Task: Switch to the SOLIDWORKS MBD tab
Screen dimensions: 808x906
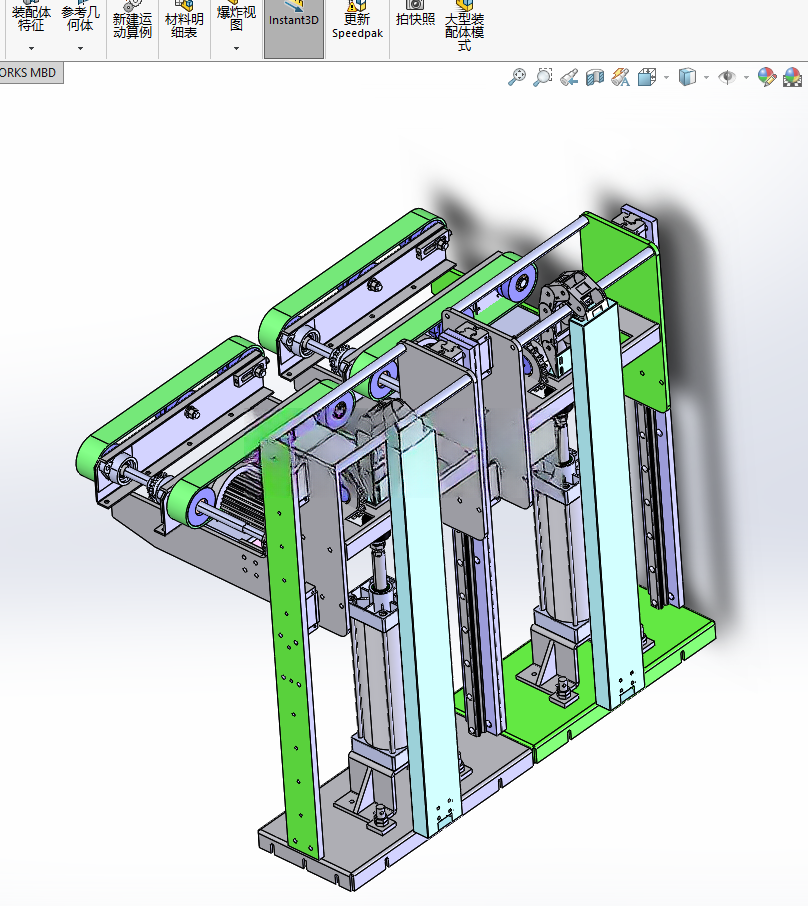Action: click(29, 73)
